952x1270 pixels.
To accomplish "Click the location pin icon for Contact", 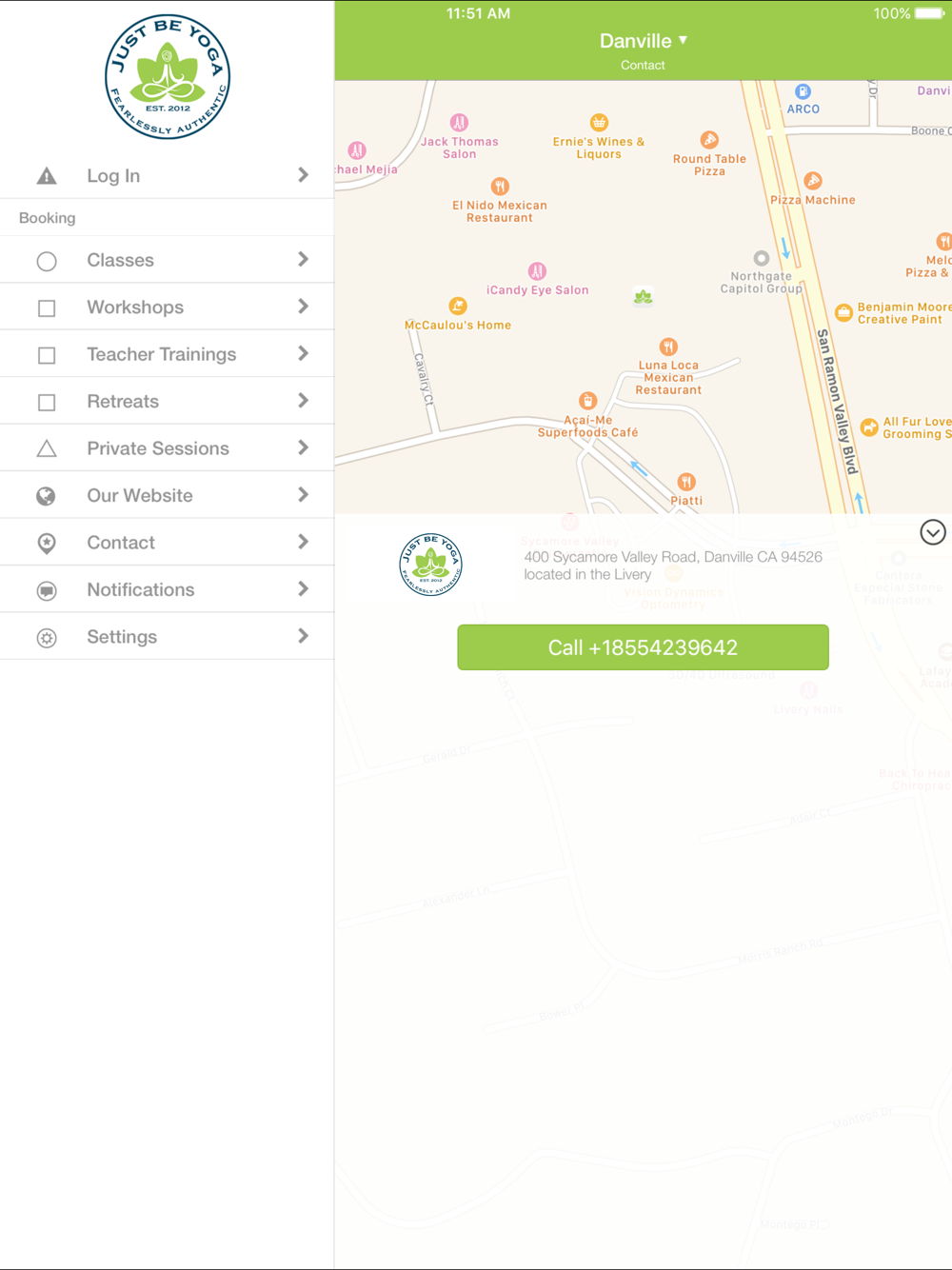I will coord(47,543).
